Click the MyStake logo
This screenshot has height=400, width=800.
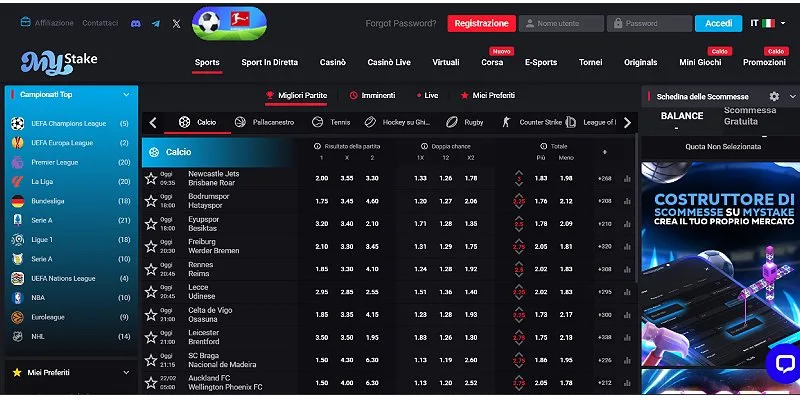click(59, 62)
